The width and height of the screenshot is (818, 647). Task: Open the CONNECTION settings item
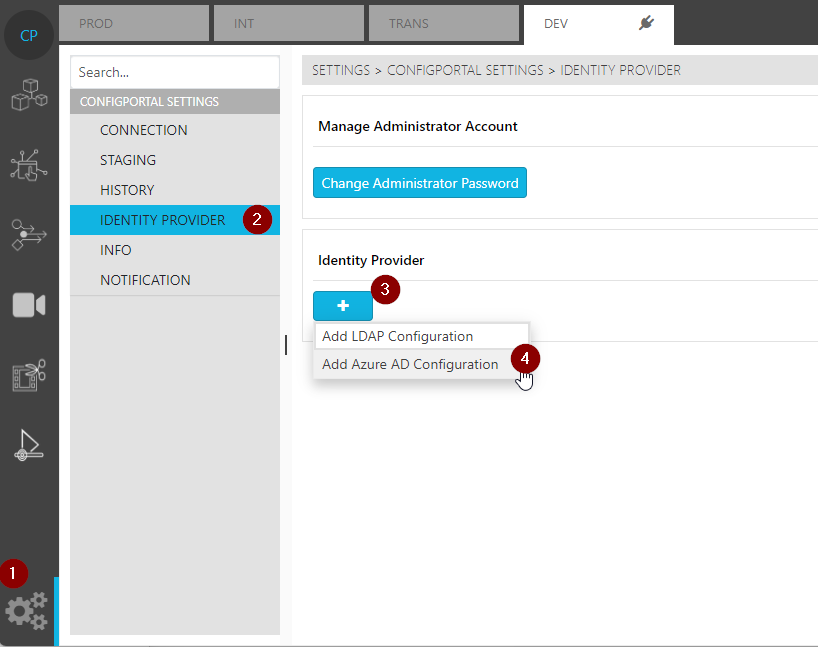144,130
